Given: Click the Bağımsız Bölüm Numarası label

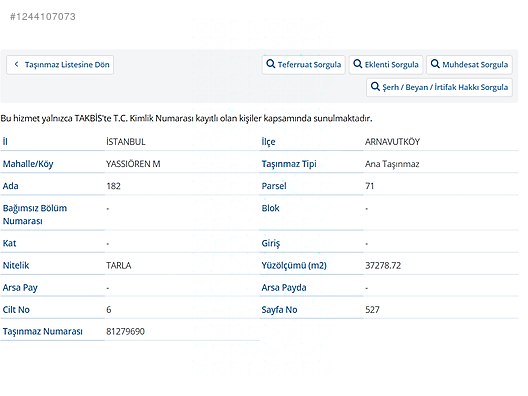Looking at the screenshot, I should 35,214.
